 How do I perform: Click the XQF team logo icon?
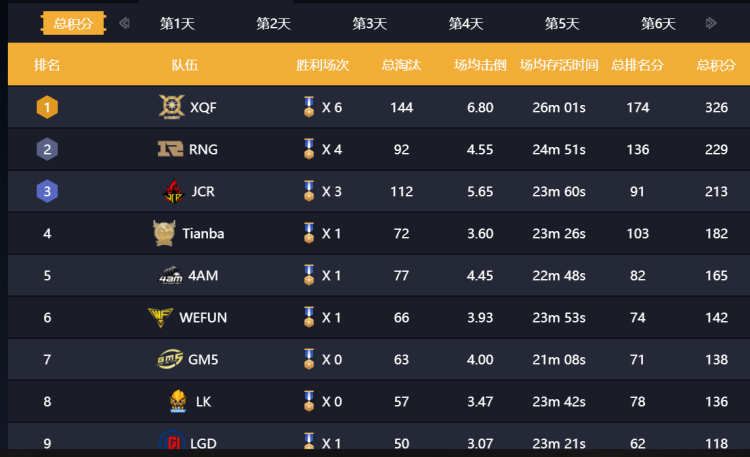coord(171,107)
